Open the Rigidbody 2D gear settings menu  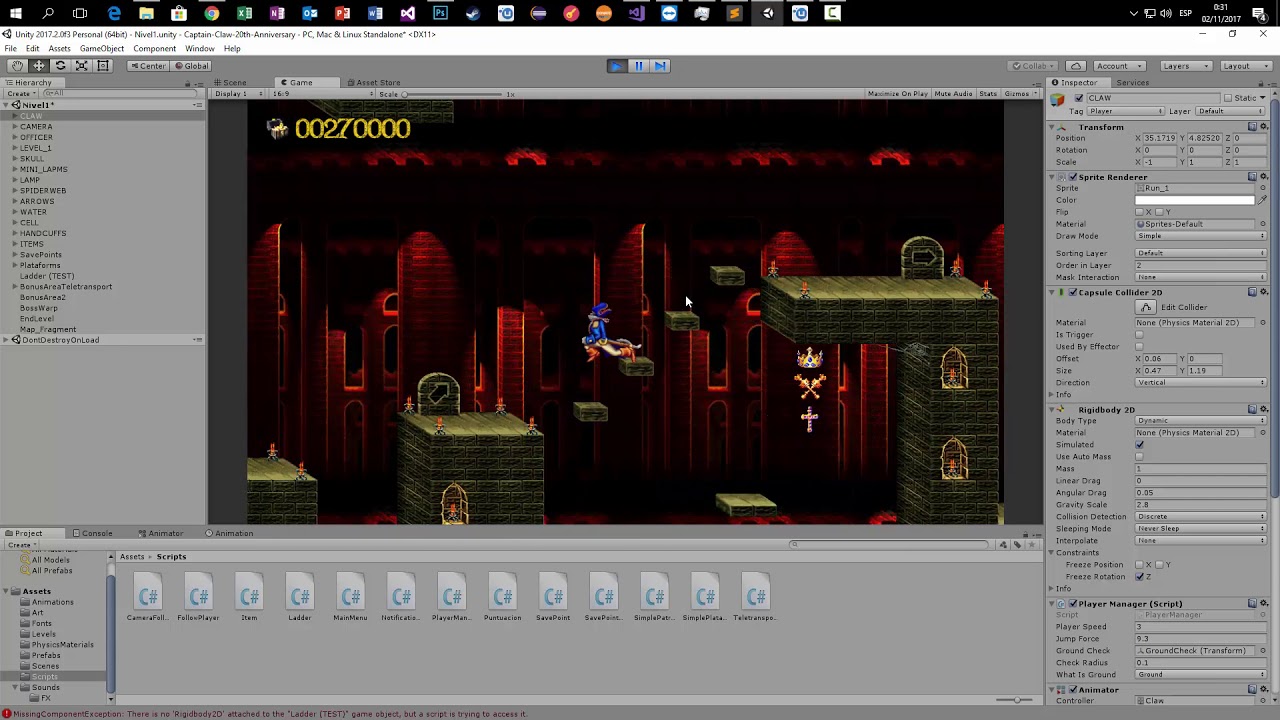(x=1263, y=409)
